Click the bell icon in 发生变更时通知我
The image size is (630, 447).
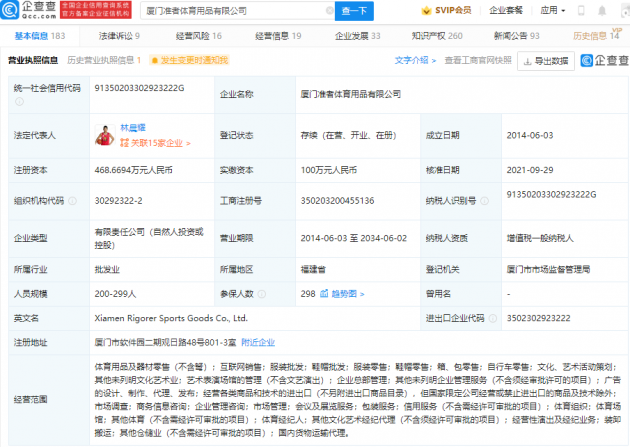point(154,61)
